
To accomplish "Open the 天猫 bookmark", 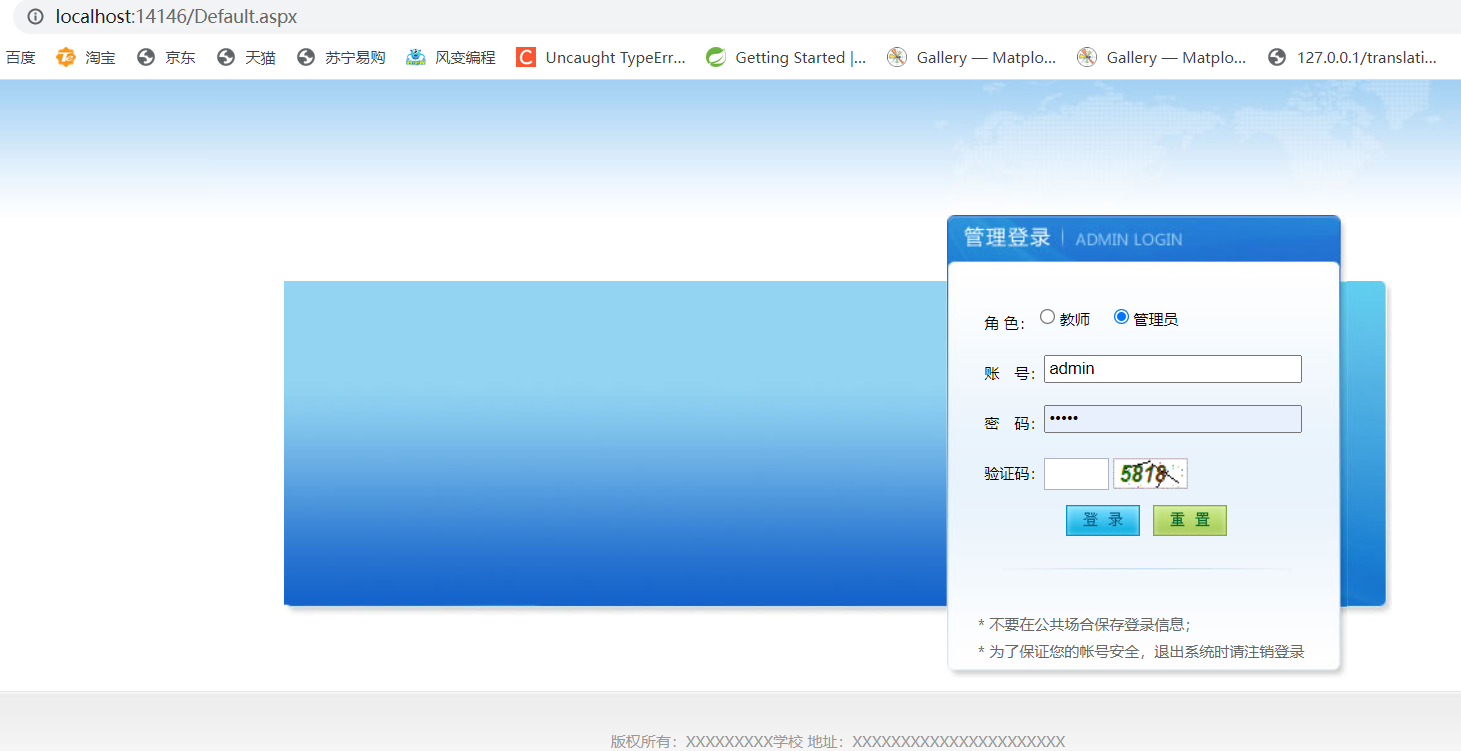I will click(x=245, y=57).
